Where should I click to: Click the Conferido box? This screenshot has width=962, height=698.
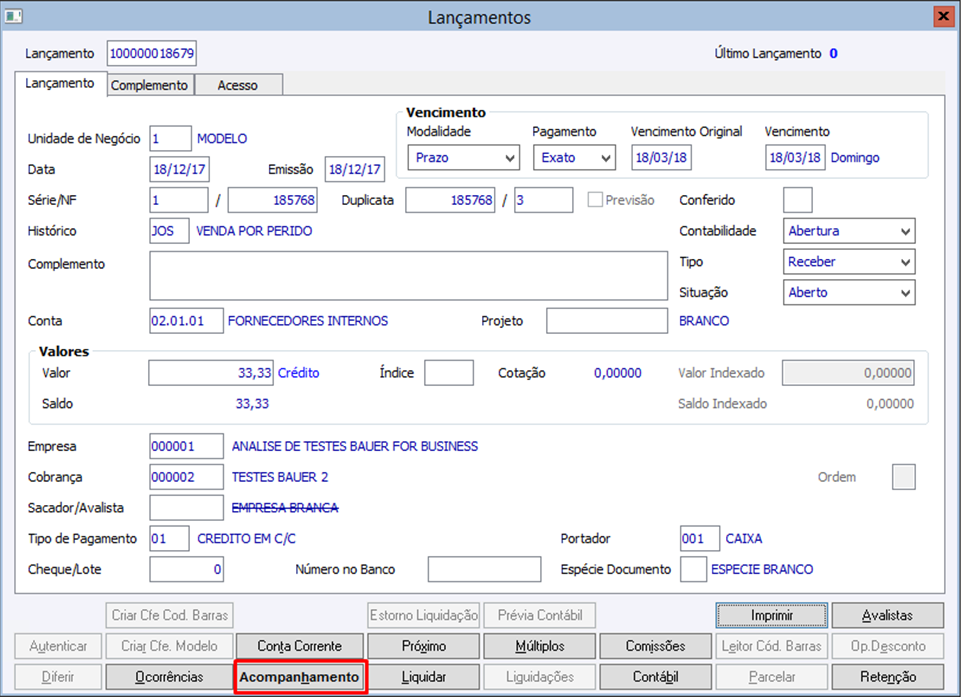pyautogui.click(x=798, y=200)
